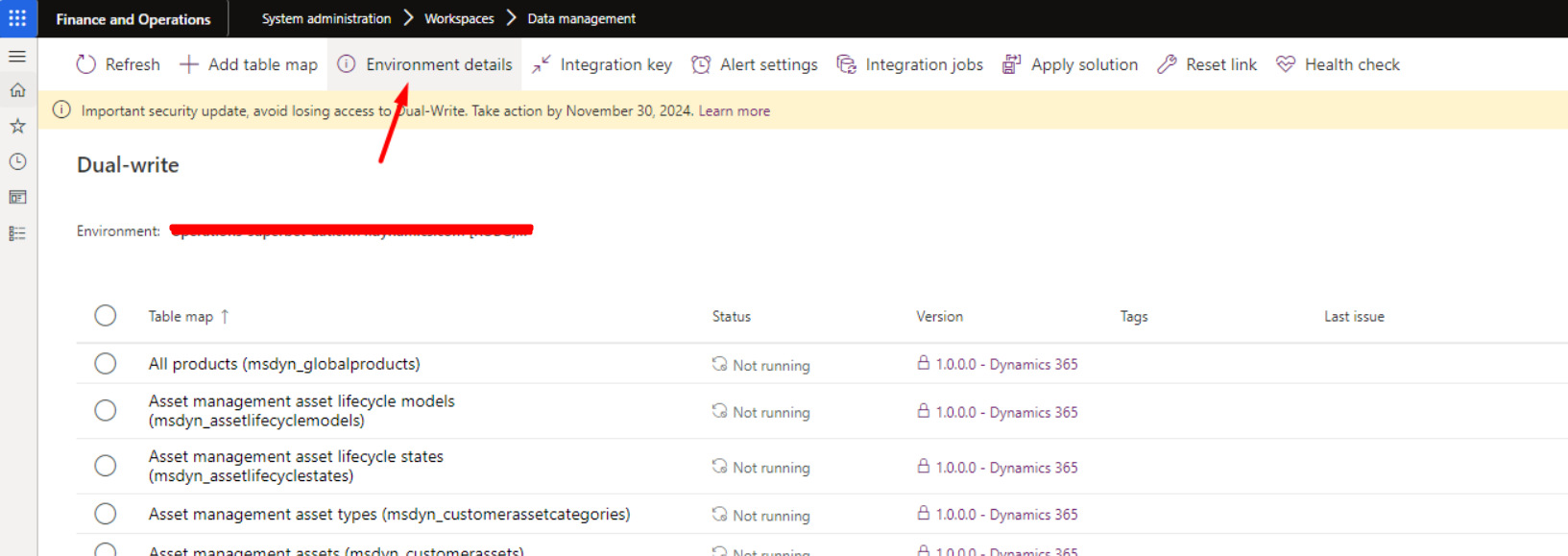Click version link for asset lifecycle states

point(1006,468)
